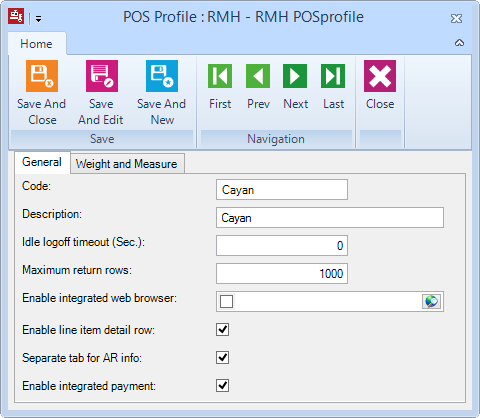
Task: Click the 'Enable integrated web browser:' label
Action: pos(100,298)
